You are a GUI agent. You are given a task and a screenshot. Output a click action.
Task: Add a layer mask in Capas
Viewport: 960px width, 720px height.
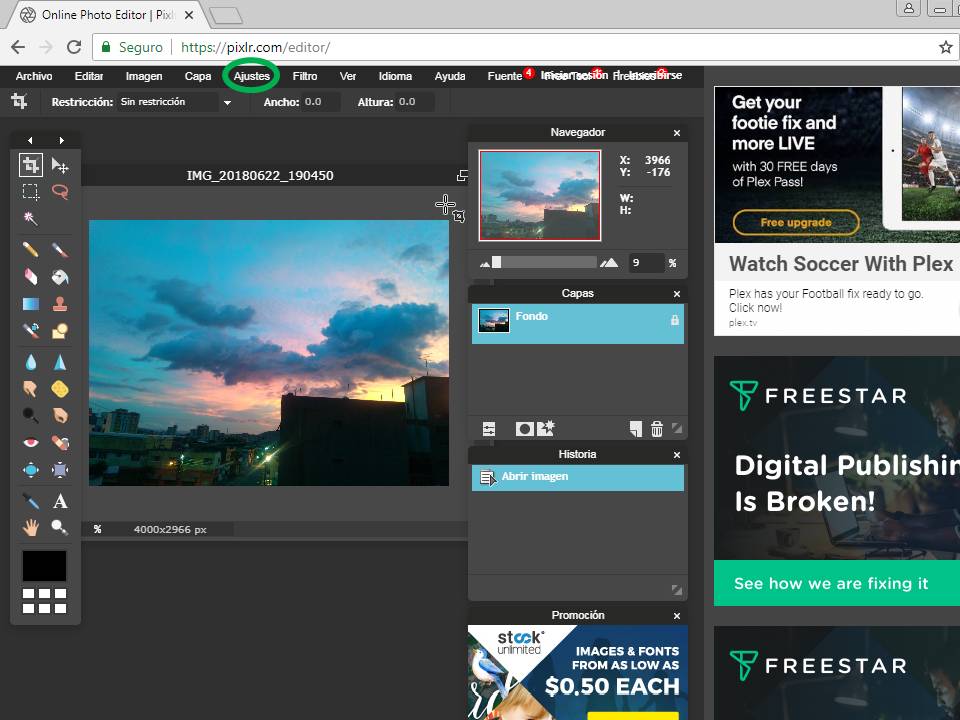[x=524, y=429]
